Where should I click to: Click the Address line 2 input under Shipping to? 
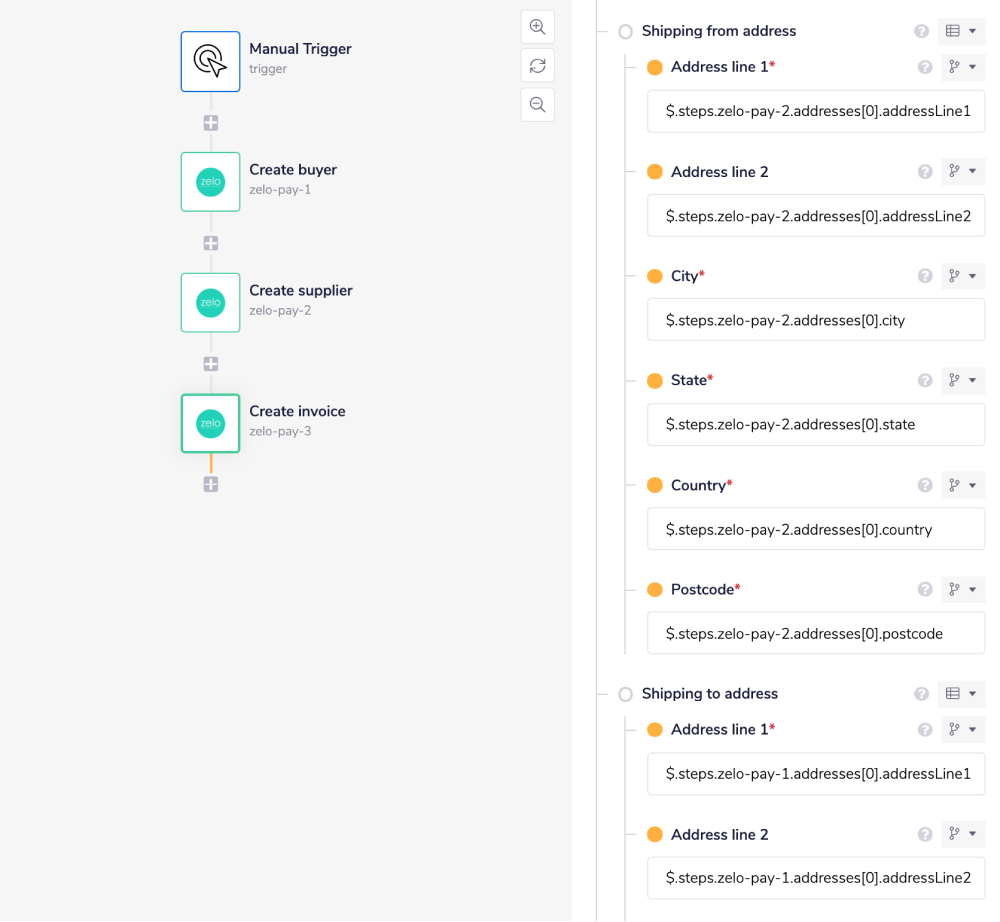(815, 877)
